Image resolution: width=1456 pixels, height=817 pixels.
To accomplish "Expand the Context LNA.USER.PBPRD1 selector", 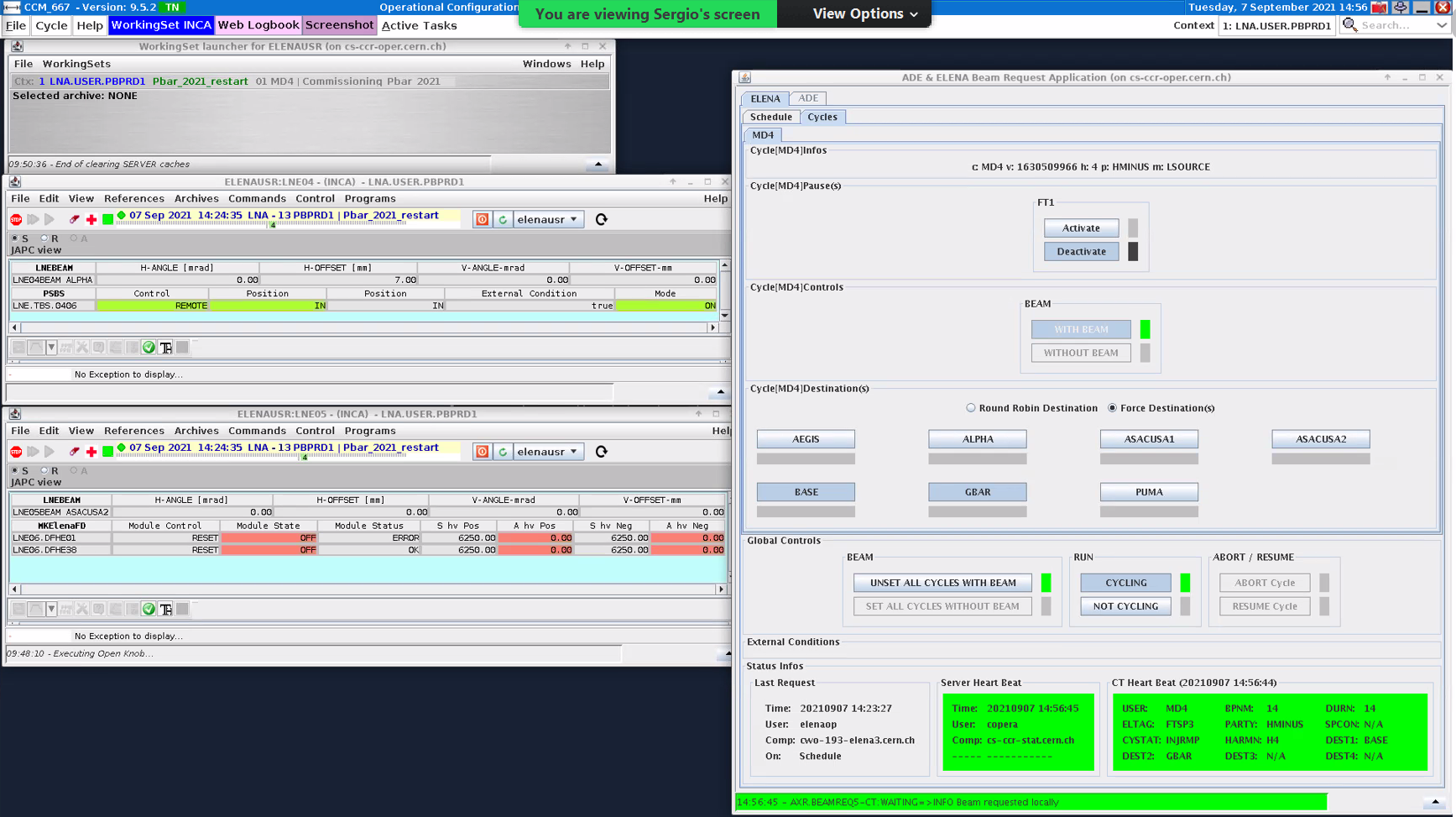I will (x=1276, y=26).
